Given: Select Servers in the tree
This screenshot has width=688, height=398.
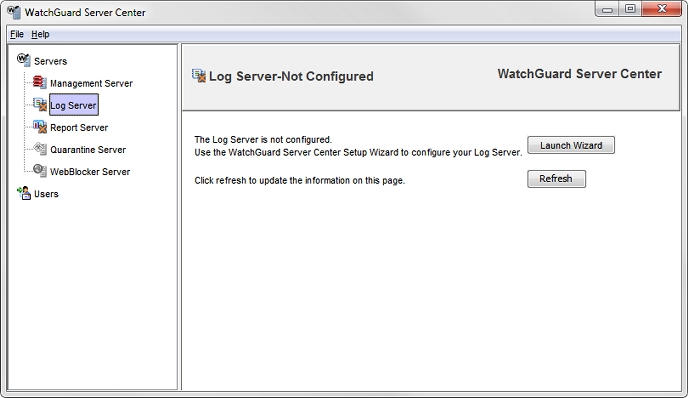Looking at the screenshot, I should (50, 61).
